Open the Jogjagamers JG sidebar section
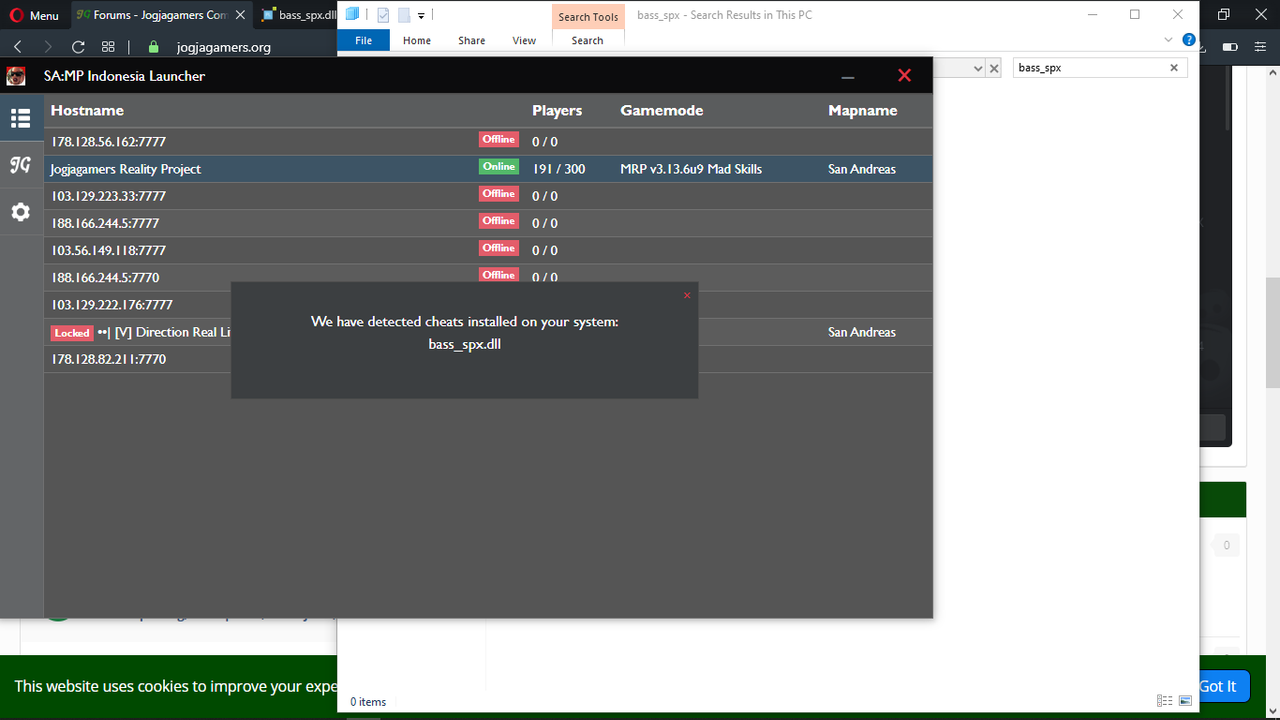Viewport: 1280px width, 720px height. click(x=20, y=165)
